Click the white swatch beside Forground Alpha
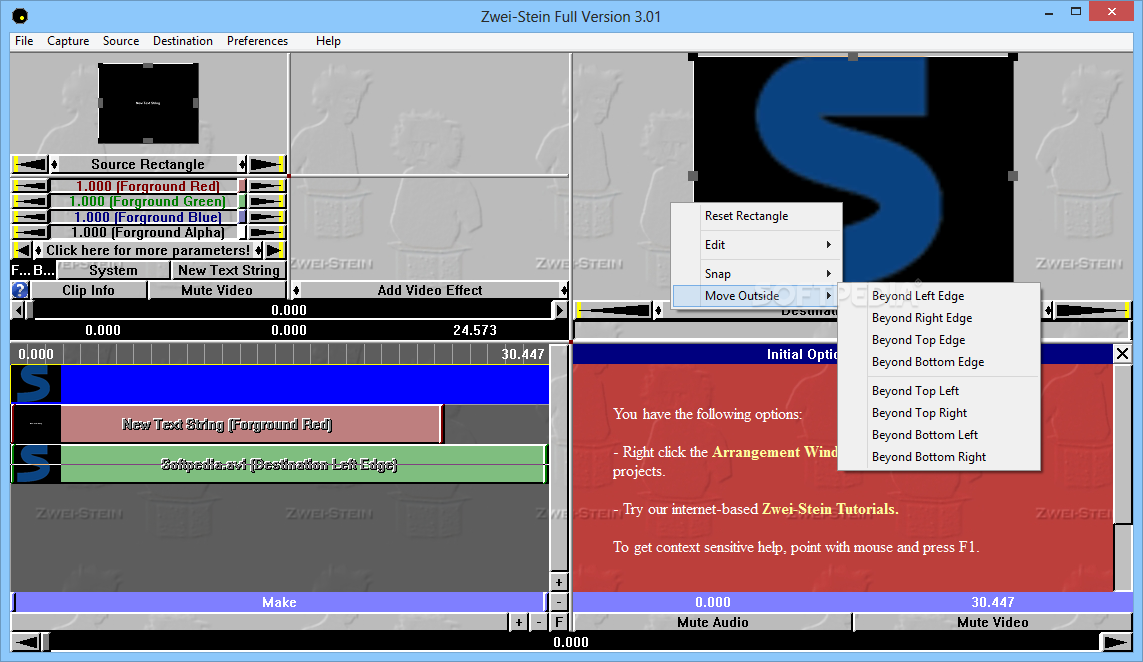The width and height of the screenshot is (1143, 662). (x=243, y=232)
